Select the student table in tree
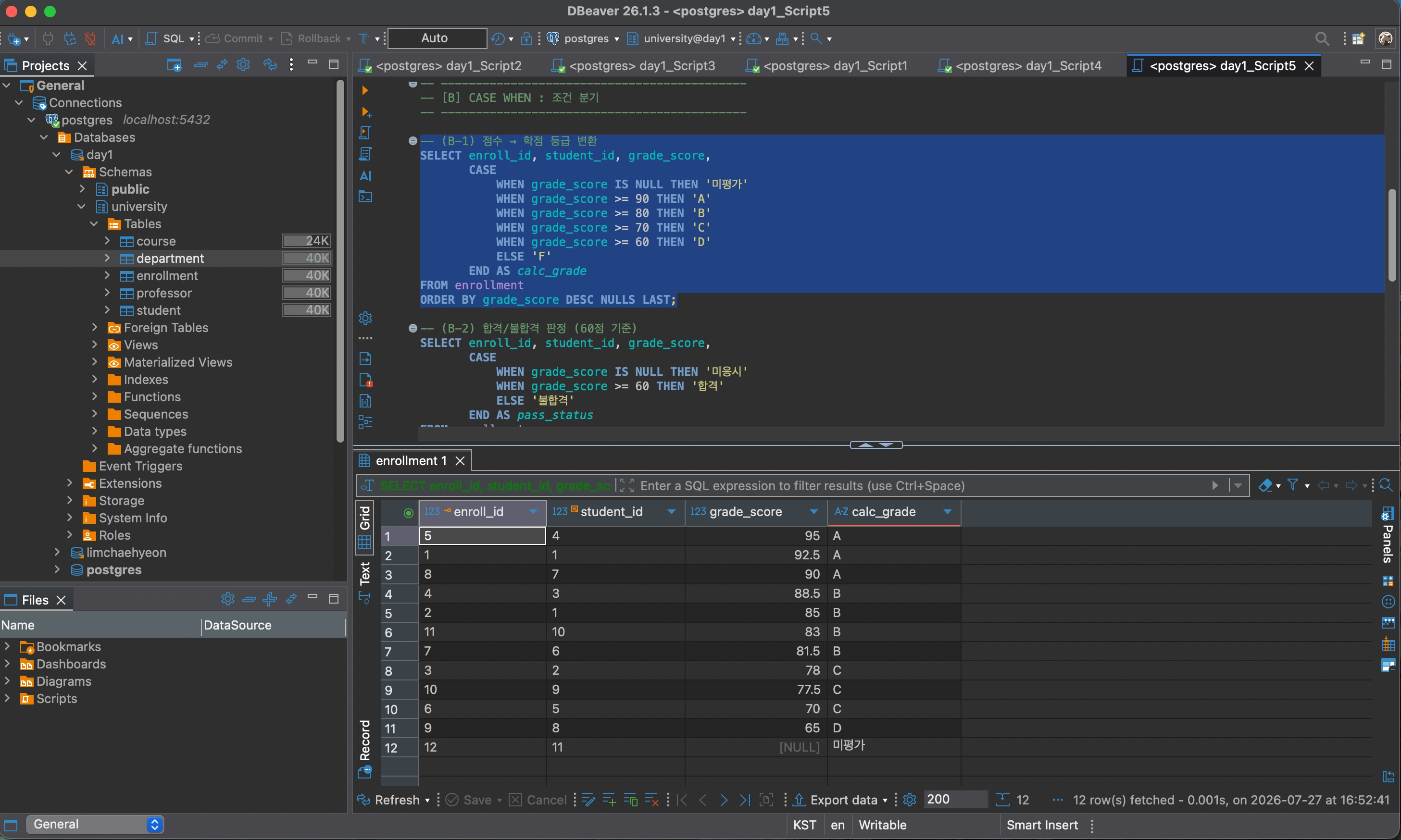The width and height of the screenshot is (1401, 840). tap(158, 310)
